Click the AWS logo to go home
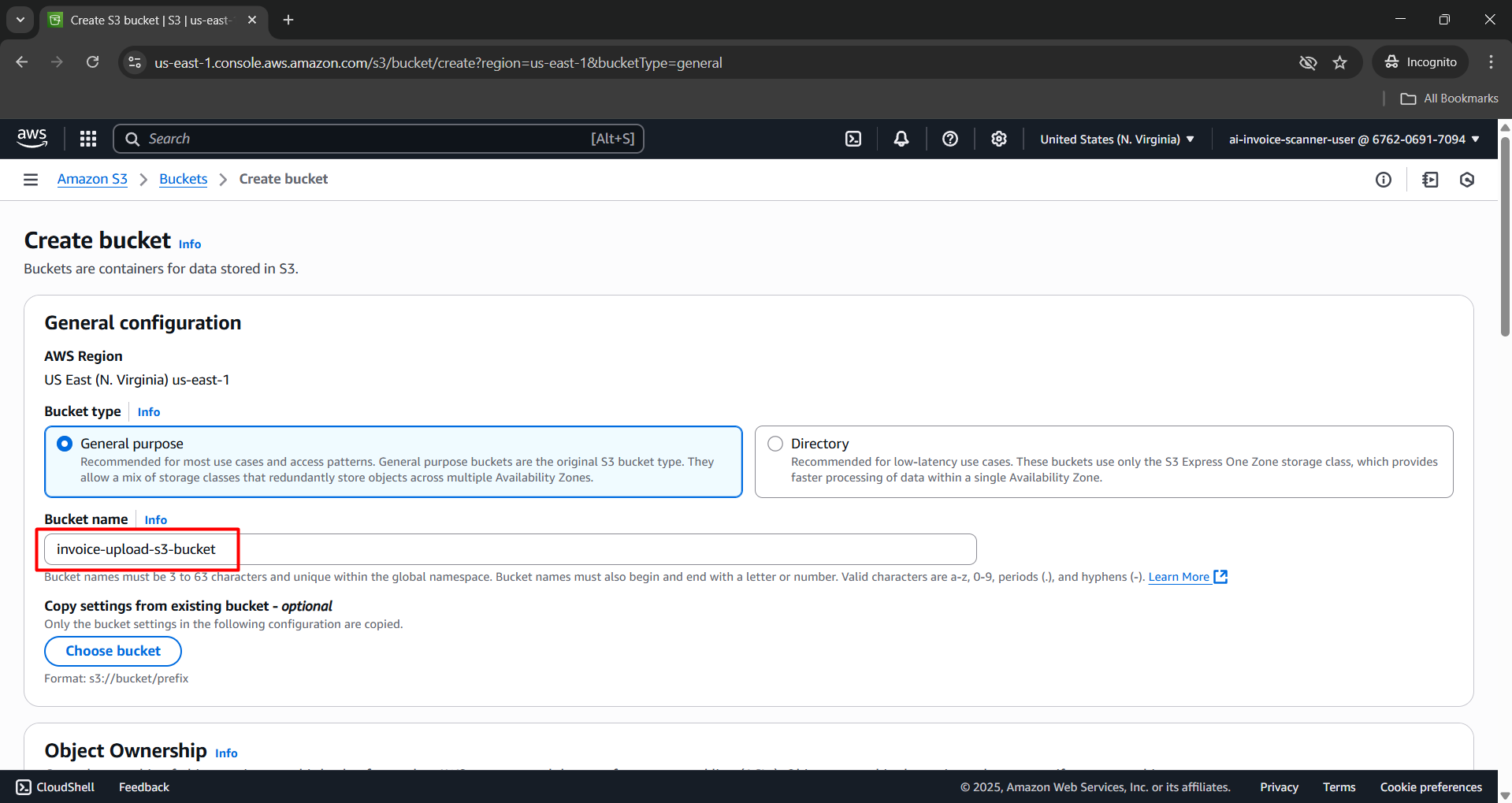This screenshot has width=1512, height=803. (x=32, y=138)
